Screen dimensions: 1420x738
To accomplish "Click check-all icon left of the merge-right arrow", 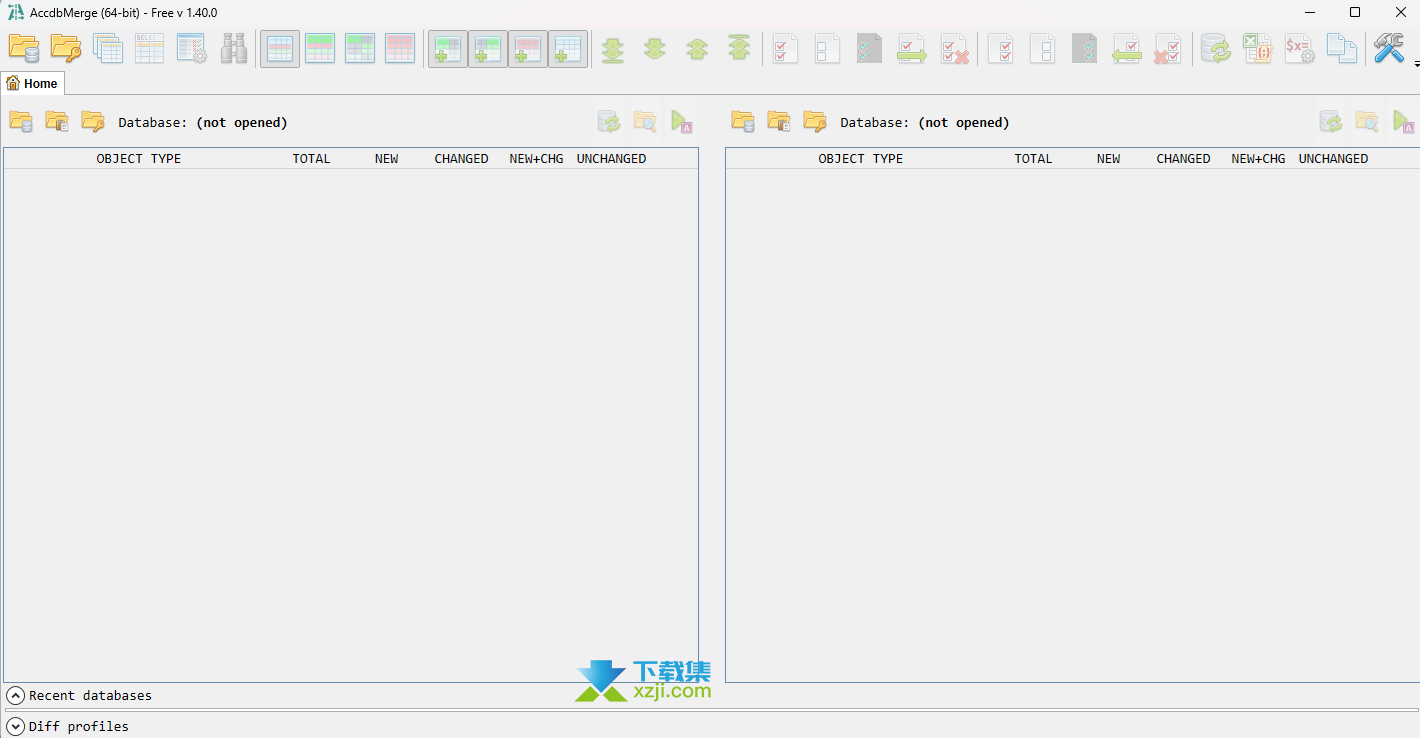I will click(x=786, y=48).
